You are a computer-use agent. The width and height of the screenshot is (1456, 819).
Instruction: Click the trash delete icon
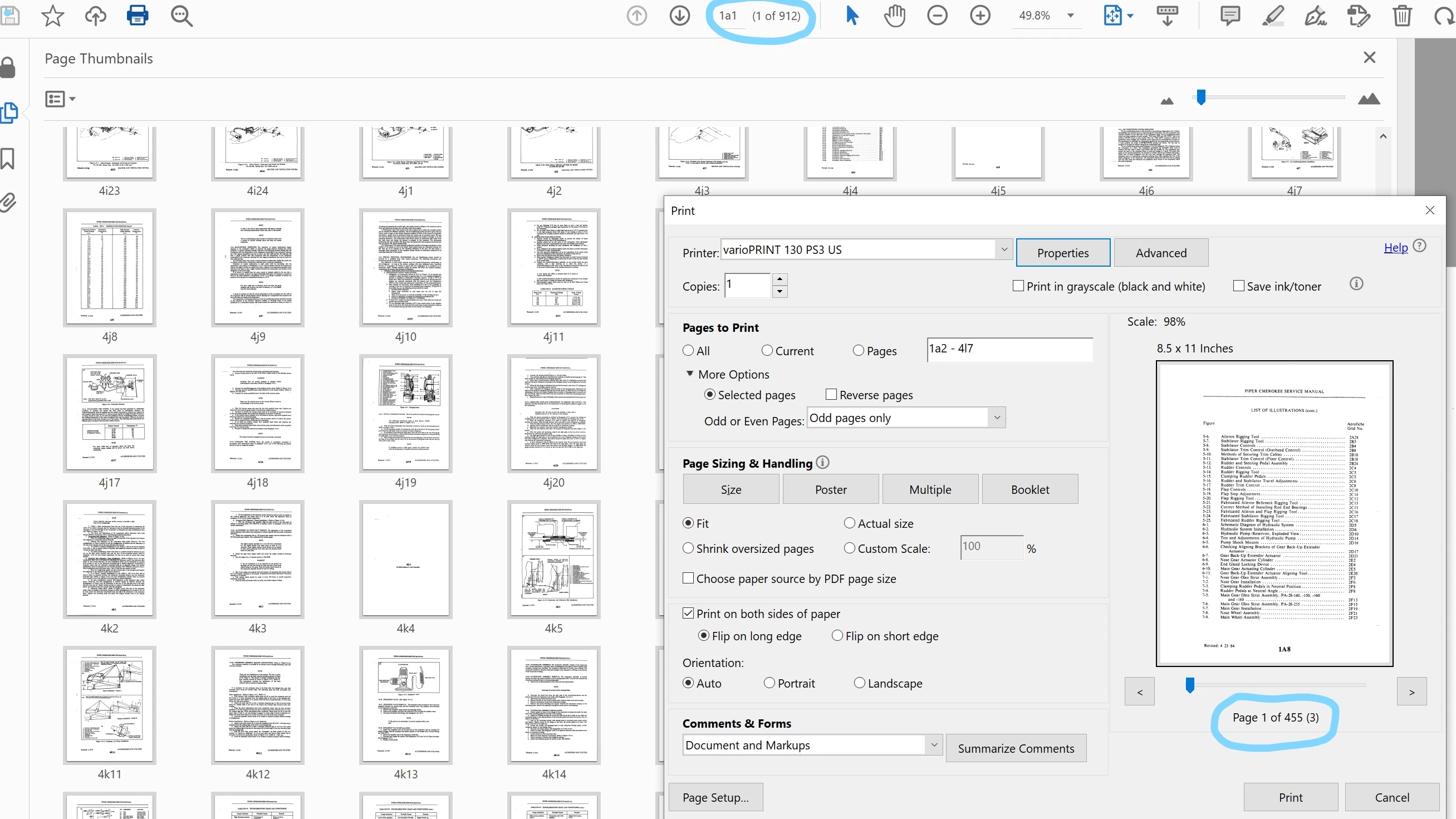point(1403,15)
